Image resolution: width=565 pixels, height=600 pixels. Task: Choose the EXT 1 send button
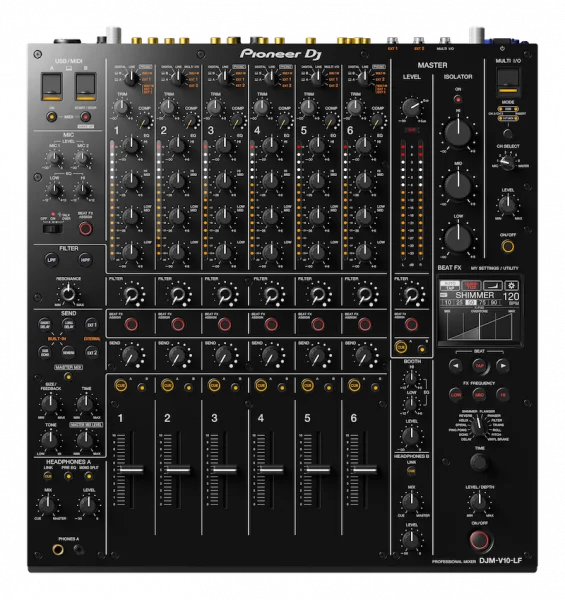point(91,325)
